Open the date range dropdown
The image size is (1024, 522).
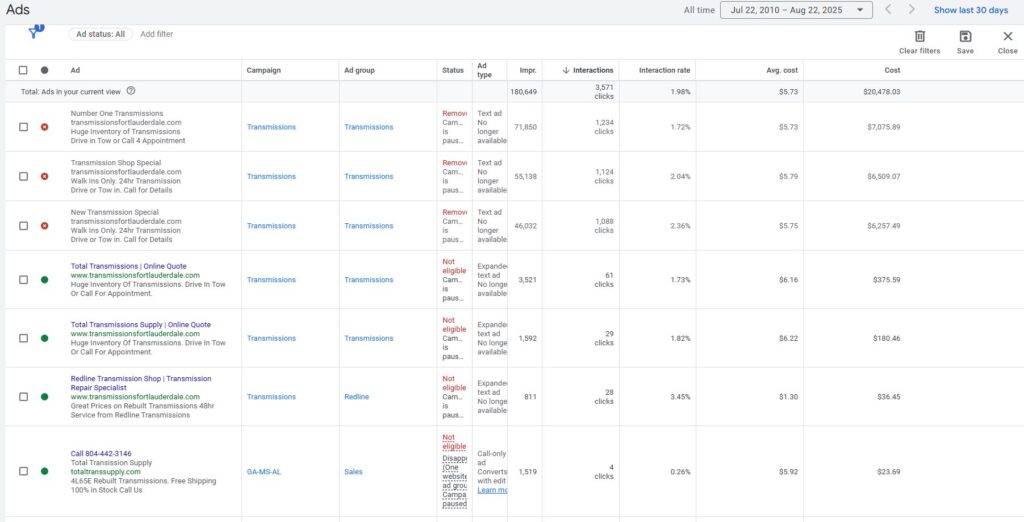(x=796, y=10)
